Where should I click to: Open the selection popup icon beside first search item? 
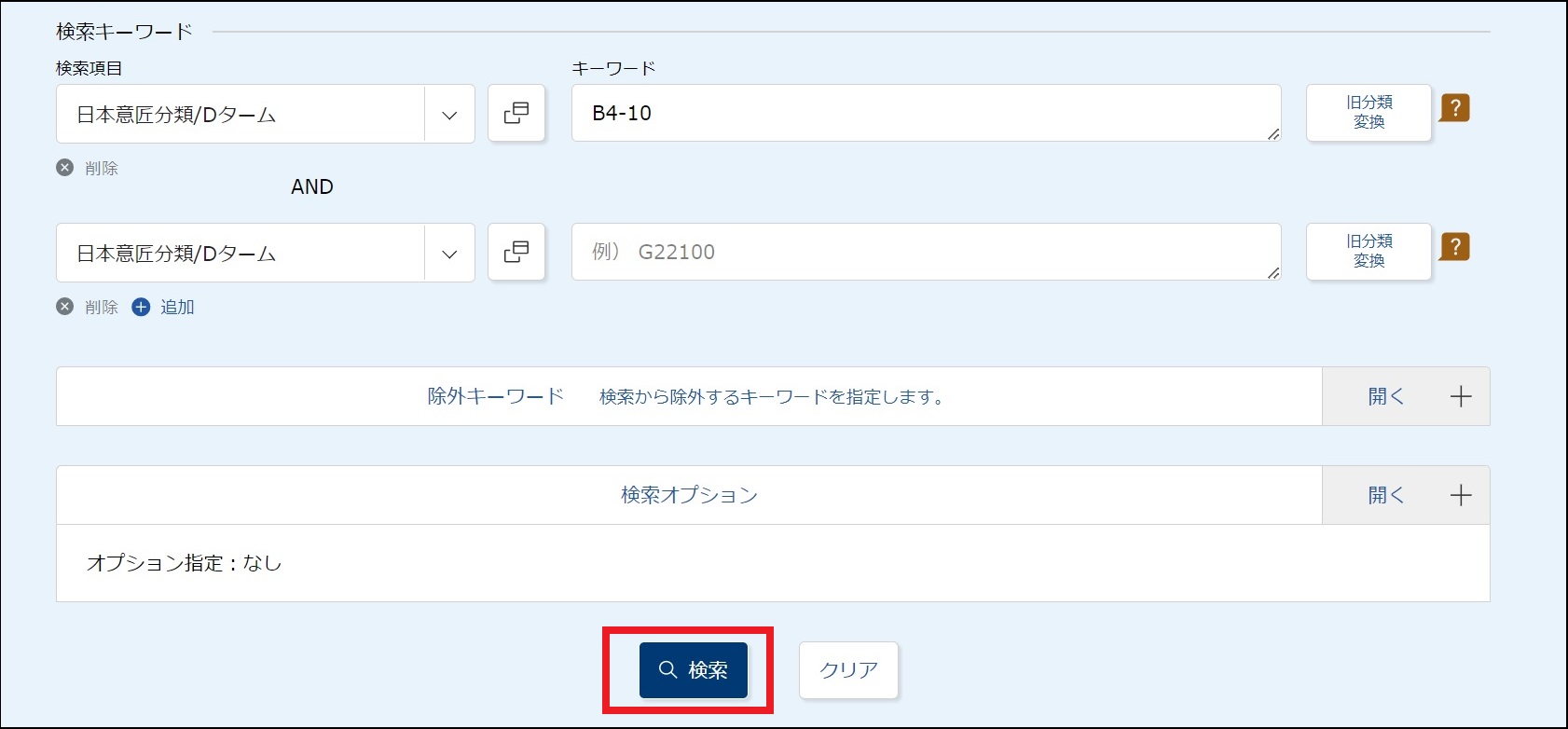516,114
